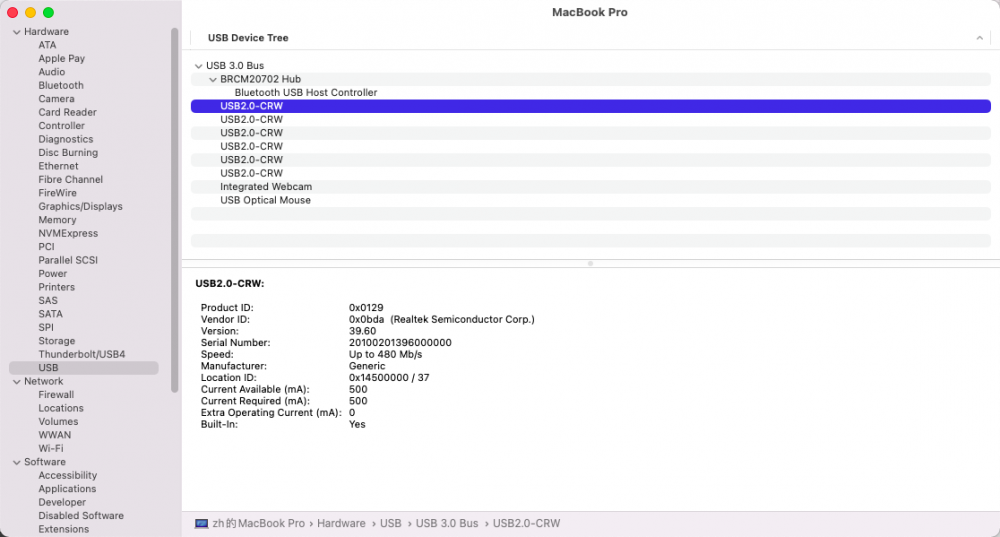Select Memory in the sidebar
The image size is (1000, 537).
point(57,220)
